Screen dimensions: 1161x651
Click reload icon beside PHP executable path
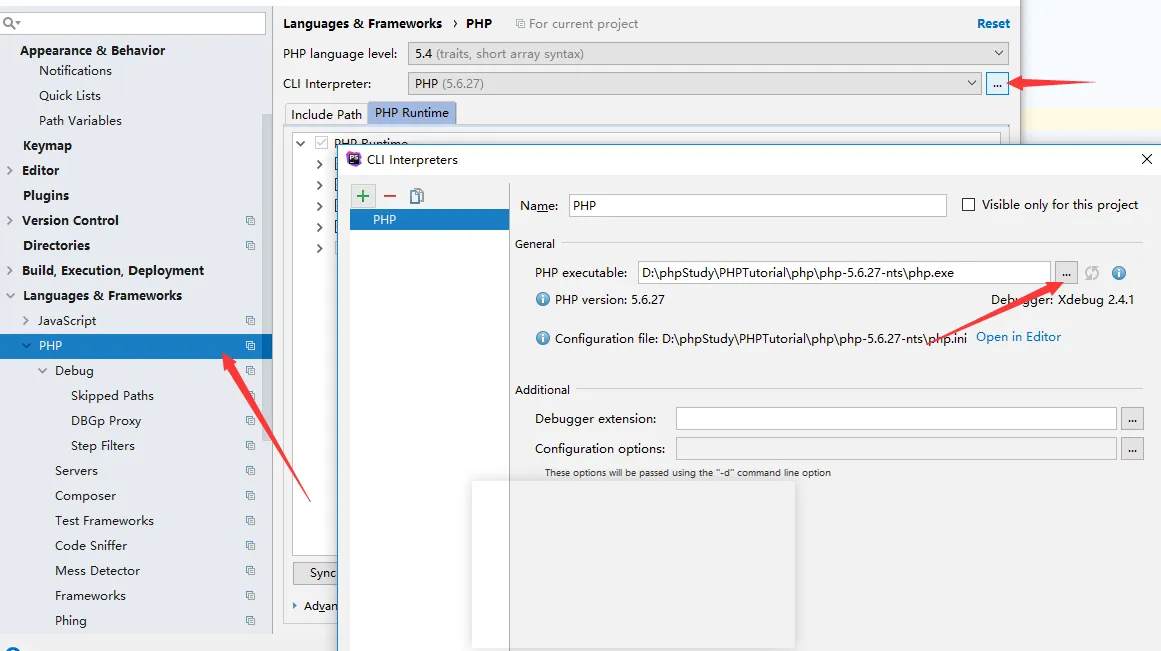[1092, 273]
